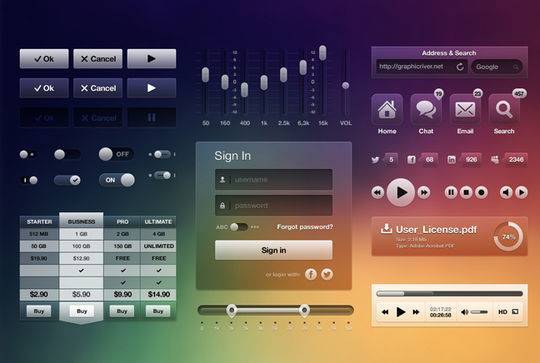This screenshot has height=363, width=540.
Task: Toggle the OFF switch on
Action: (116, 154)
